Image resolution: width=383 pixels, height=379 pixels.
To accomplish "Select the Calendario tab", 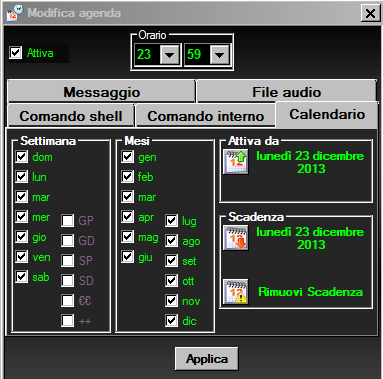I will click(327, 114).
